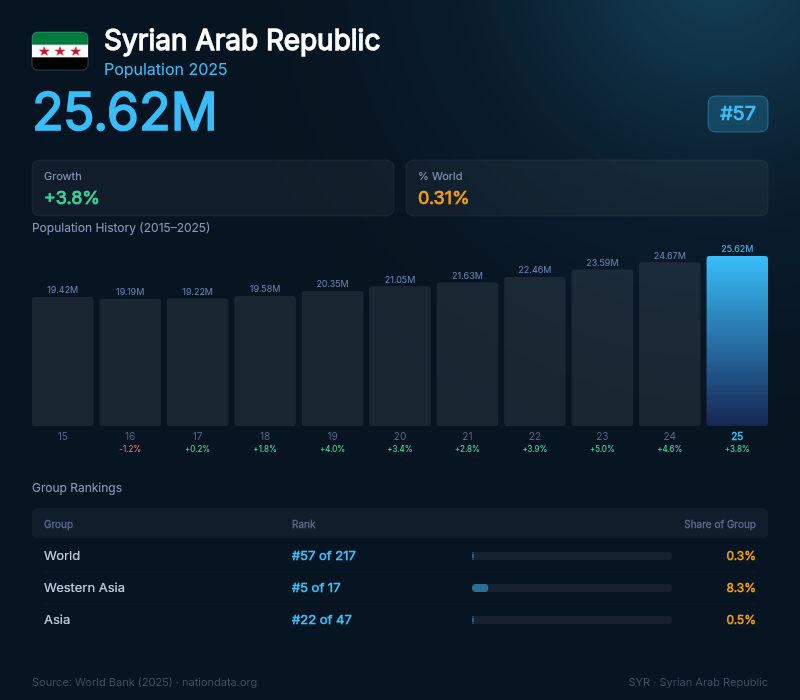This screenshot has width=800, height=700.
Task: Click the Share of Group column header
Action: point(719,524)
